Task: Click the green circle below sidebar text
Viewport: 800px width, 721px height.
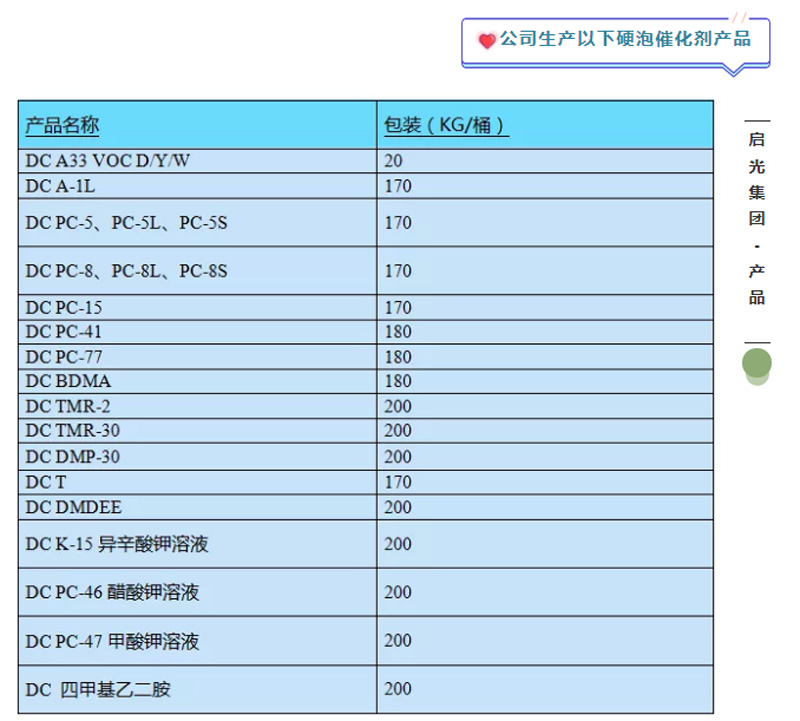Action: [x=757, y=365]
